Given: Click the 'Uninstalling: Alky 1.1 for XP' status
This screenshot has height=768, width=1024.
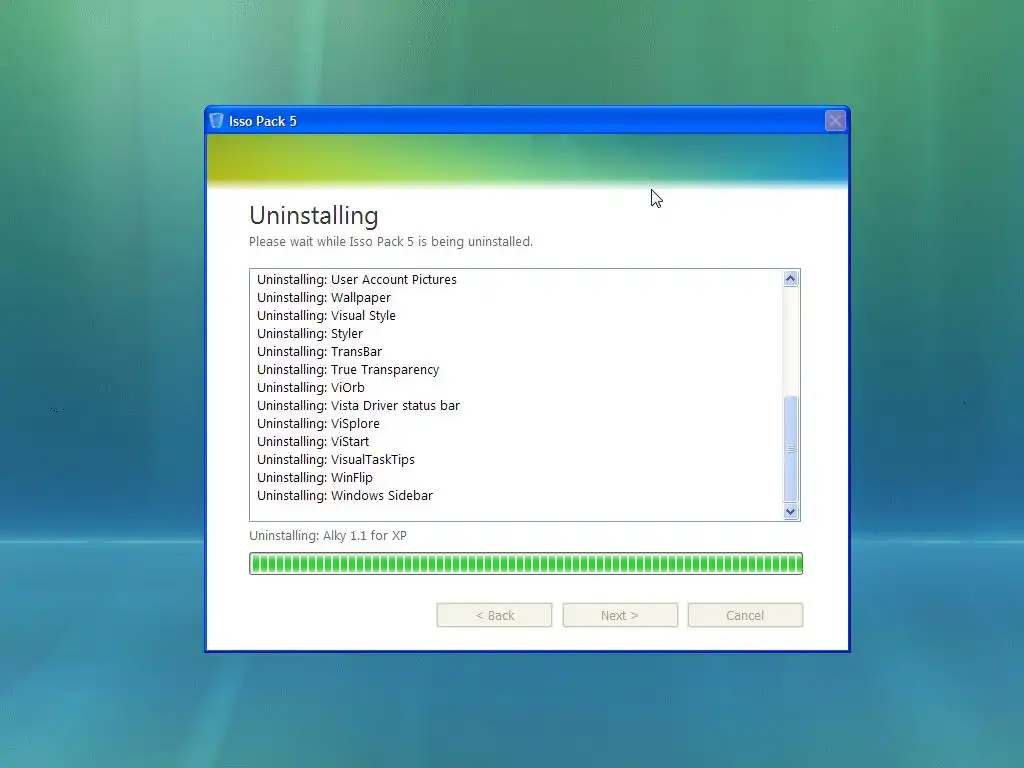Looking at the screenshot, I should [x=328, y=536].
